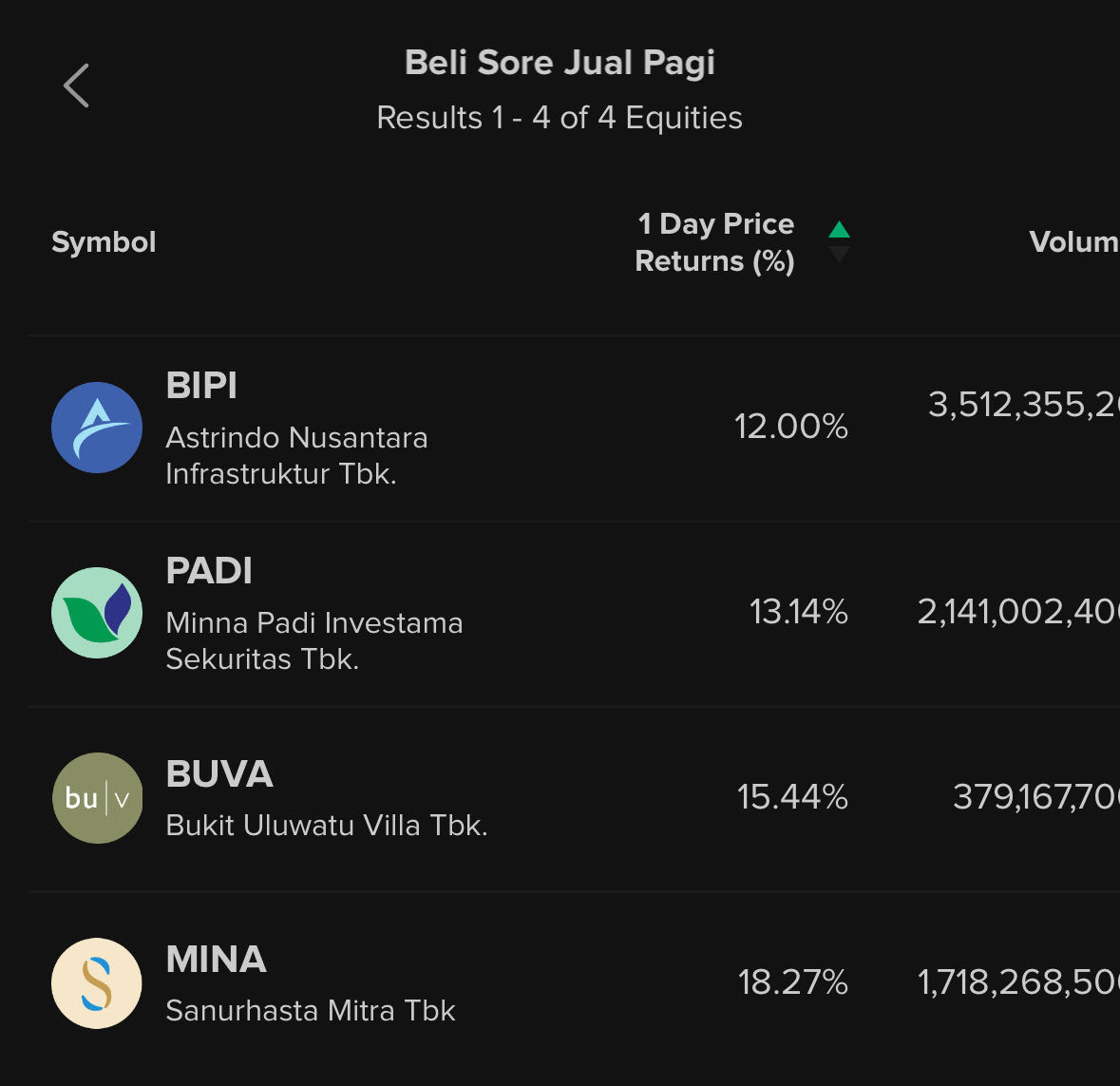Sort list by Symbol column header
The height and width of the screenshot is (1086, 1120).
click(x=104, y=242)
